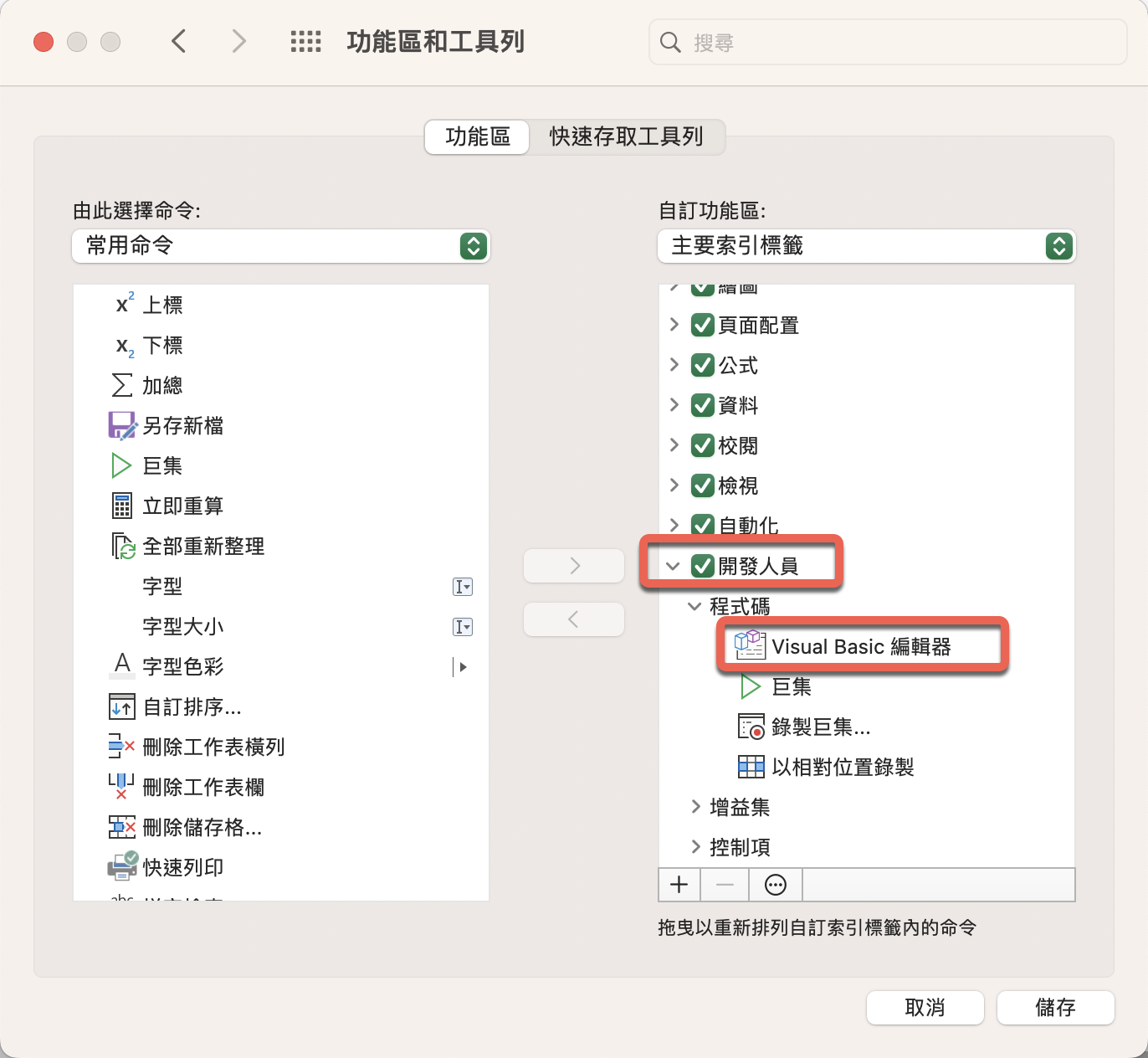Click the show-all grid icon in the title bar

click(305, 41)
